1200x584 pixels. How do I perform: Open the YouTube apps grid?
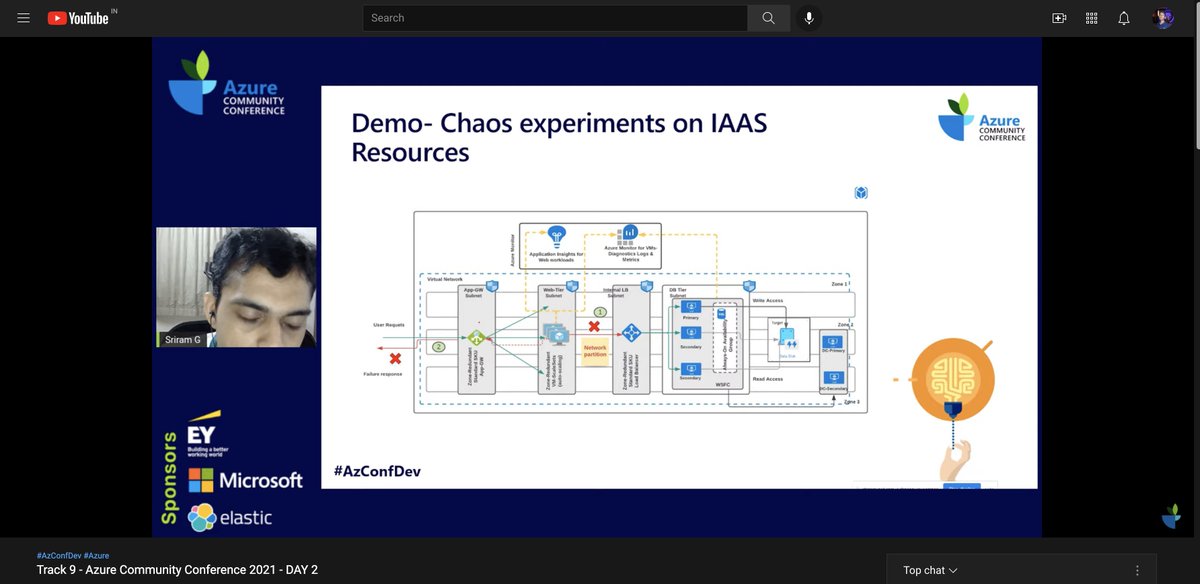(1092, 18)
